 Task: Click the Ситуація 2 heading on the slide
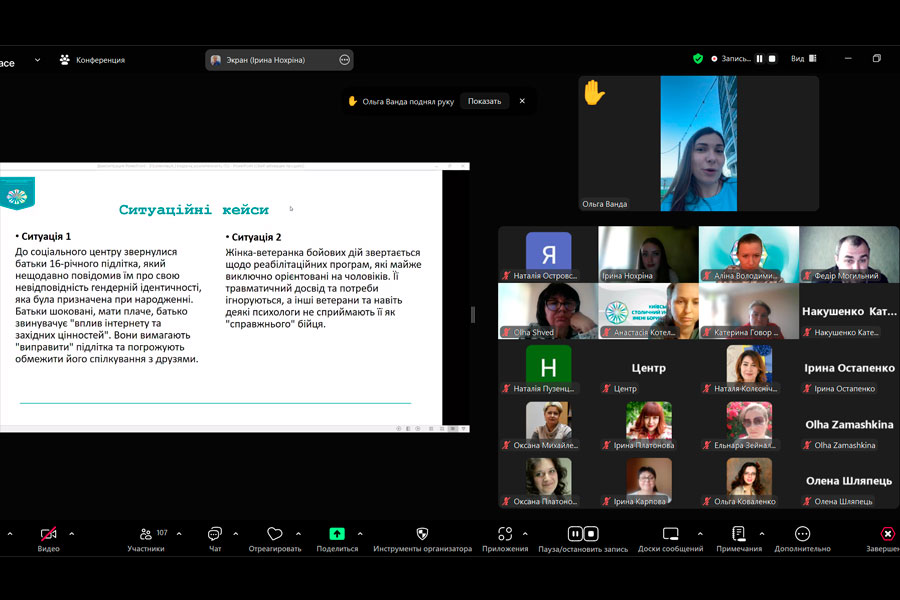click(256, 237)
